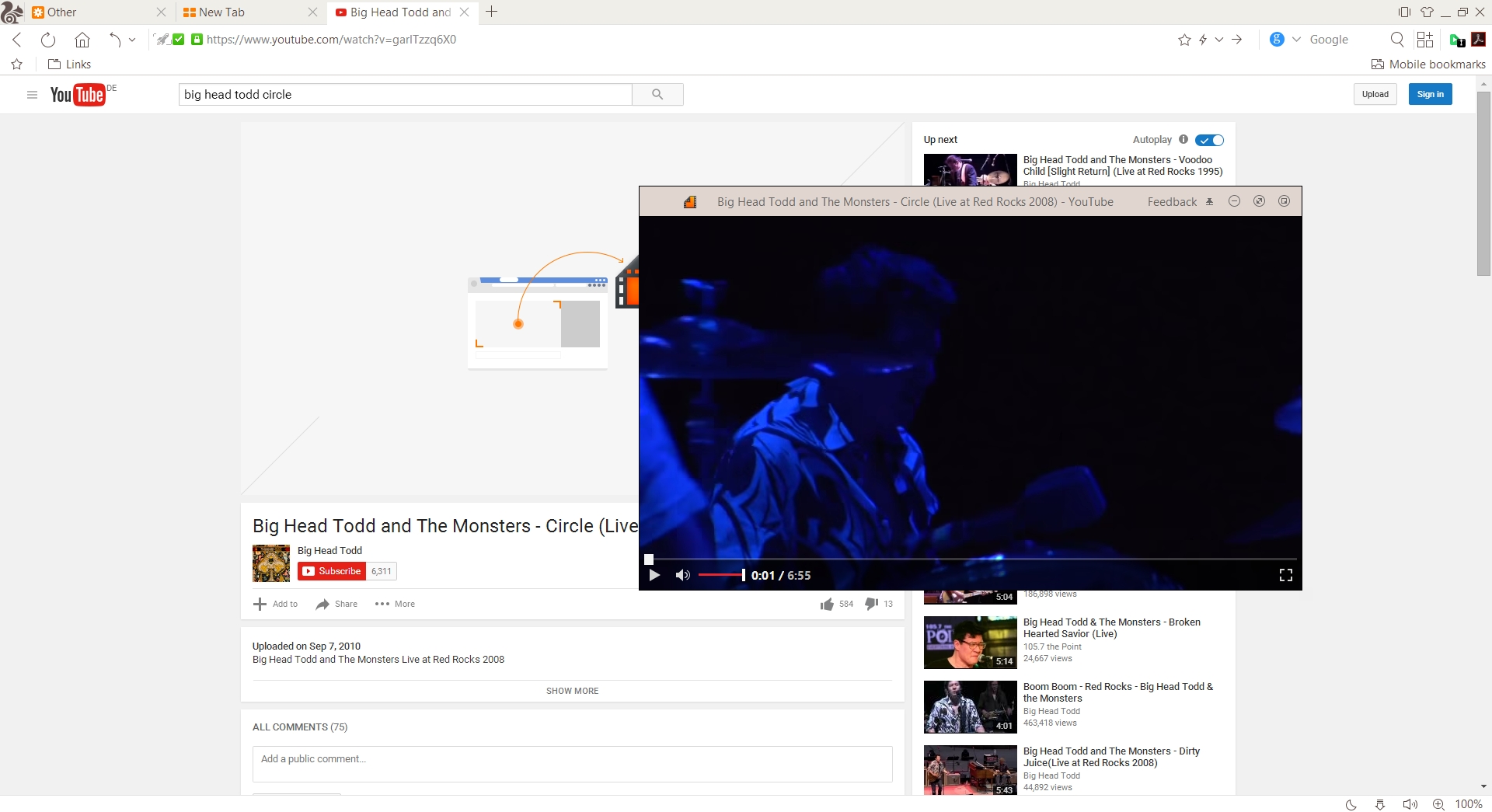Seek within the pop-out video progress bar
Screen dimensions: 1492x812
971,559
